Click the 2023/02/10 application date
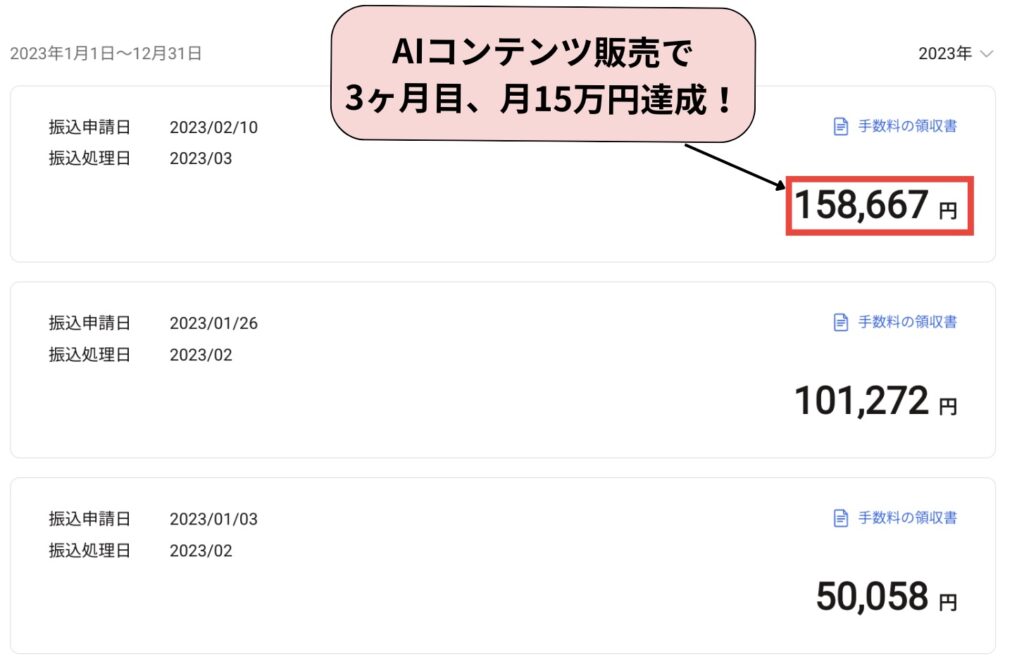The width and height of the screenshot is (1024, 671). click(x=214, y=128)
